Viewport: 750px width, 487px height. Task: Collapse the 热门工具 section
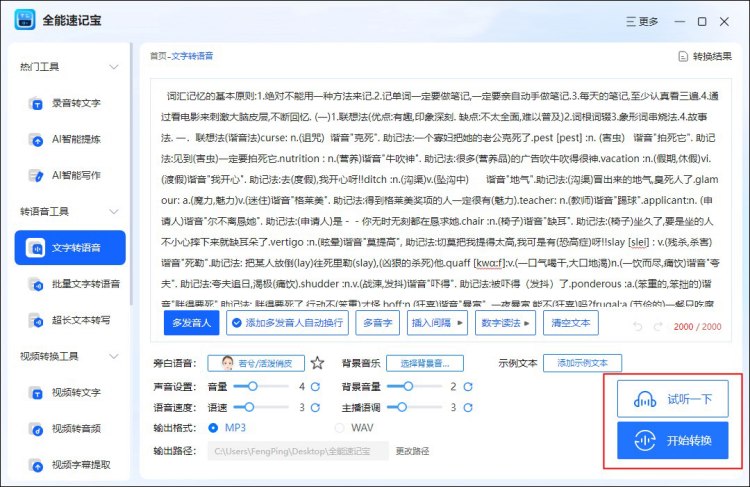[x=114, y=67]
